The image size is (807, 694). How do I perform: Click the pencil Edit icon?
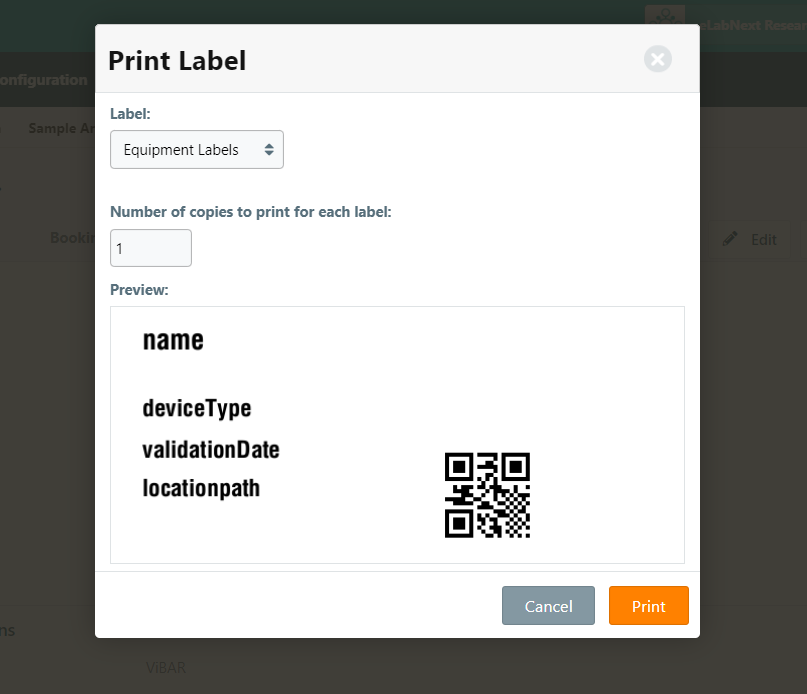[x=730, y=239]
